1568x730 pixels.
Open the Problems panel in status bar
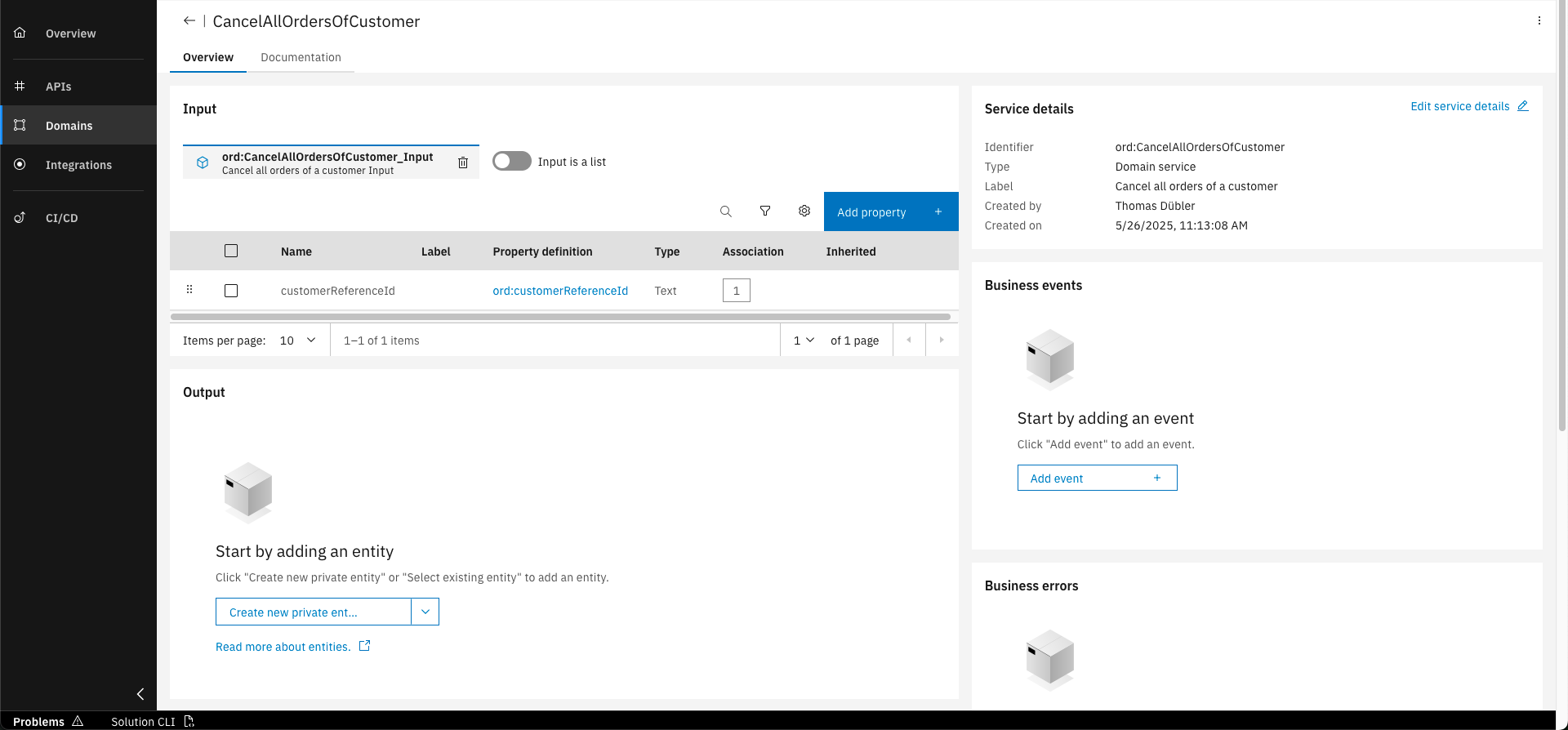(x=48, y=721)
